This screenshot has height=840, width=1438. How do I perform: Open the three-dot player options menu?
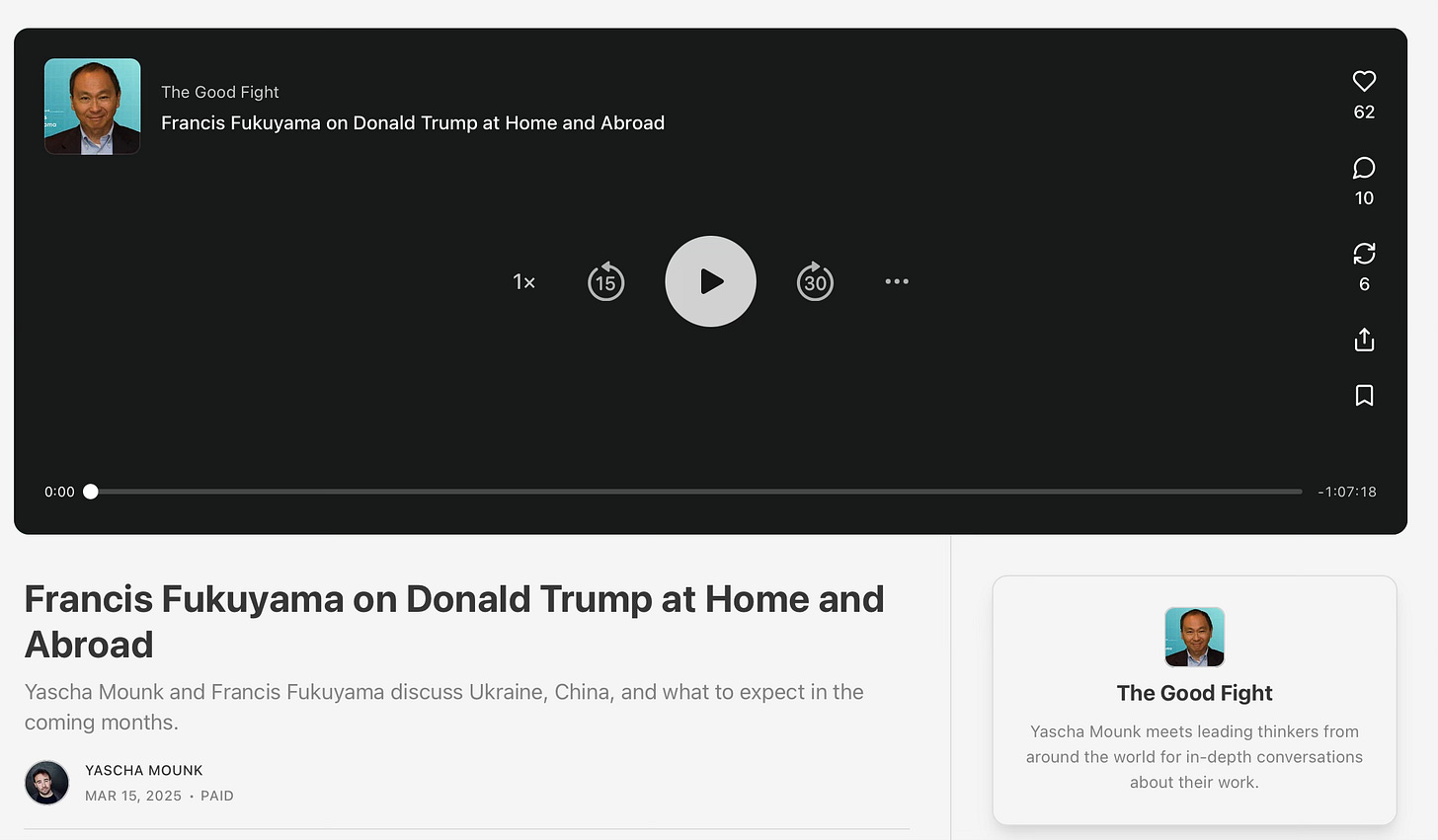pos(897,281)
